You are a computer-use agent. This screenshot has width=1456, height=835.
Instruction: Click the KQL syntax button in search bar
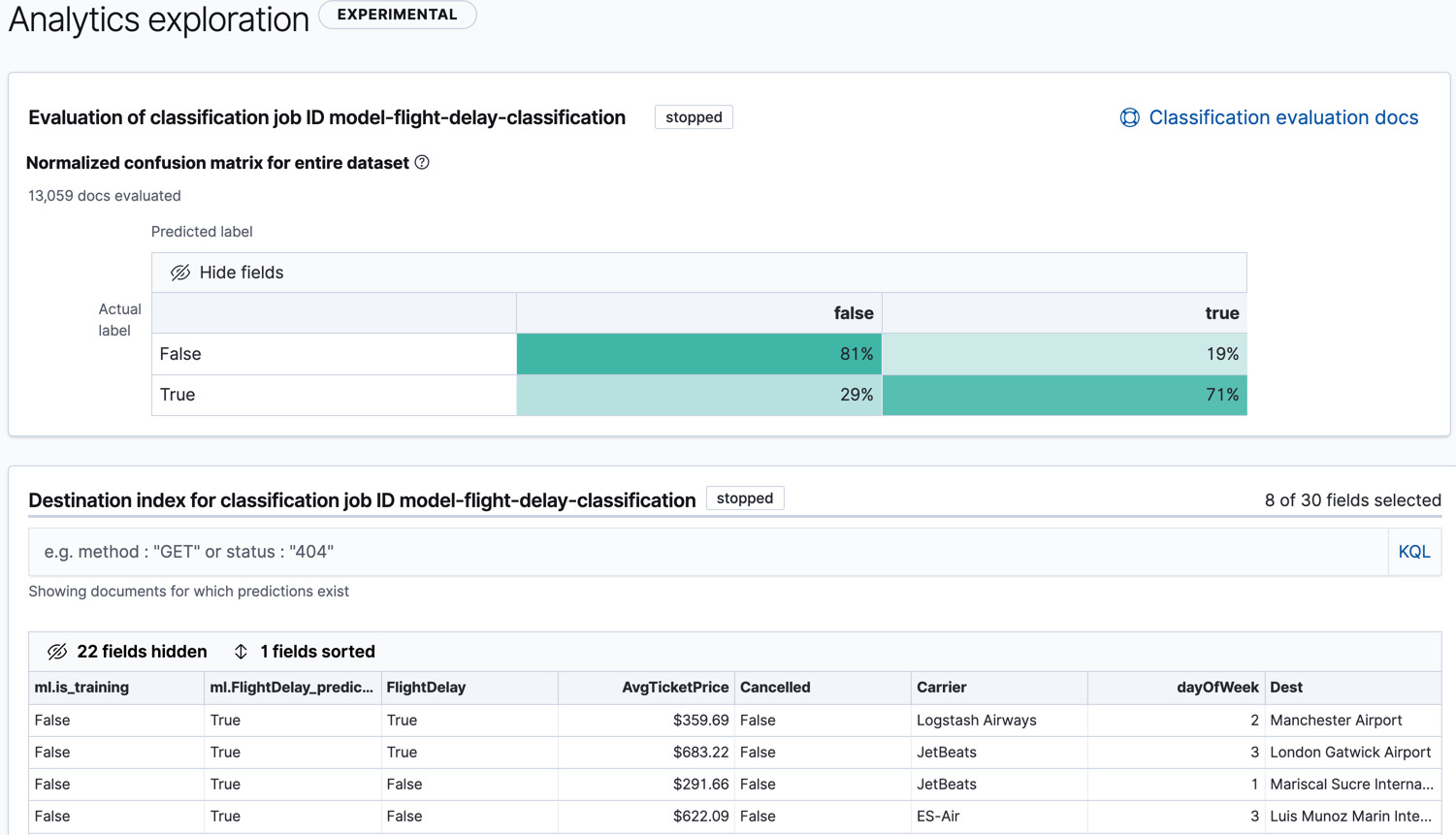coord(1414,551)
